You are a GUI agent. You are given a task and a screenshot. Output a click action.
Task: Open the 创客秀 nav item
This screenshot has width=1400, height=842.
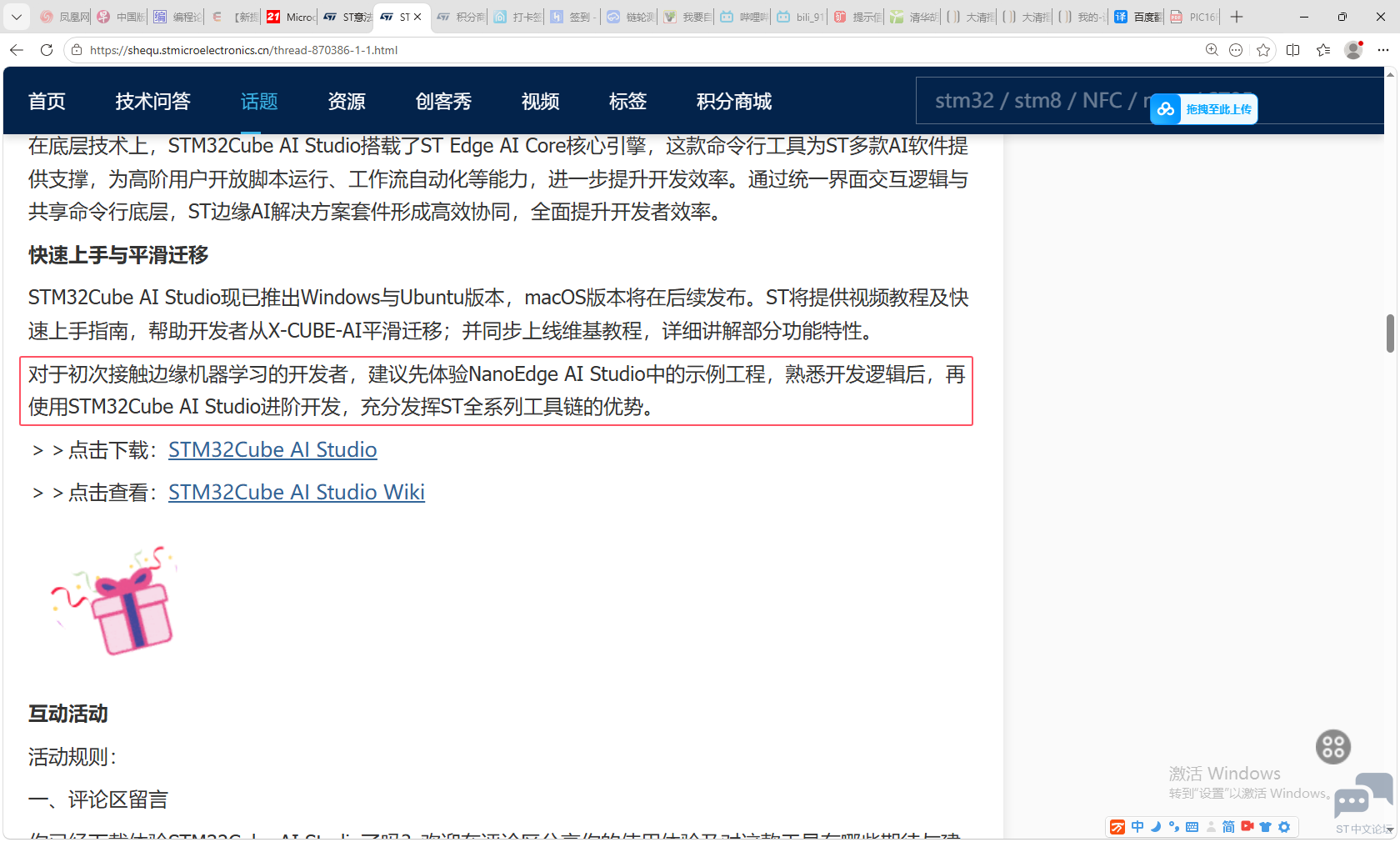443,102
